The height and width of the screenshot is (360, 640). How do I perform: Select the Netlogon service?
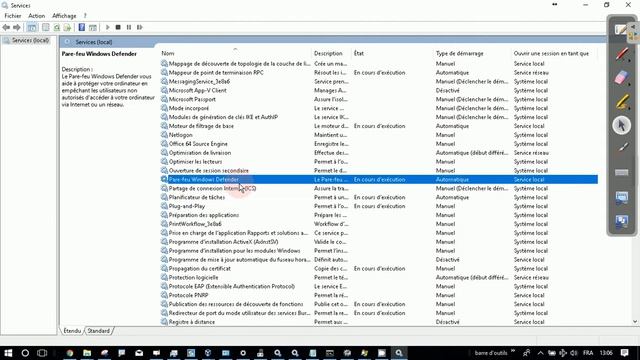point(180,135)
